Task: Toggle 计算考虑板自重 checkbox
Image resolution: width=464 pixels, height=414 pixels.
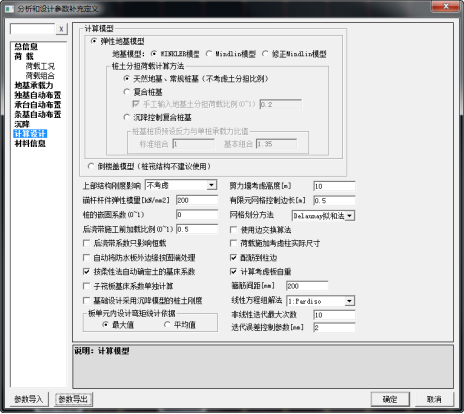Action: coord(261,272)
